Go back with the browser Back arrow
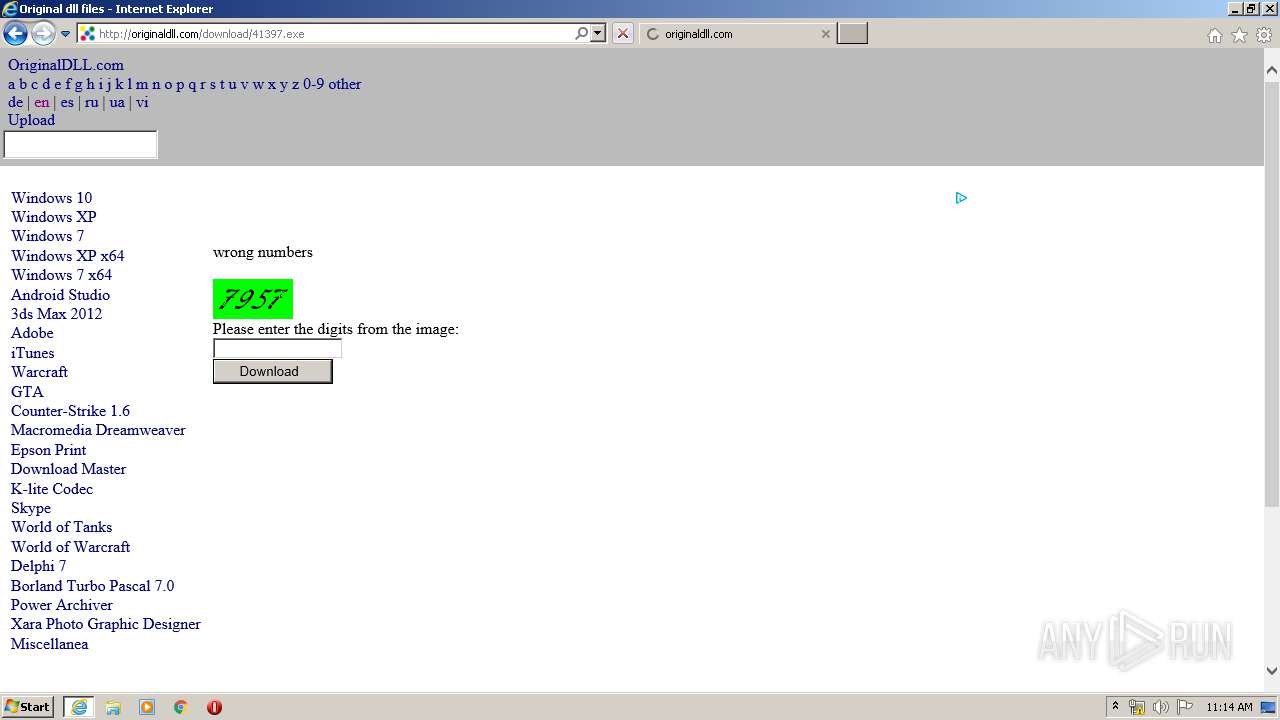The image size is (1280, 720). (15, 34)
